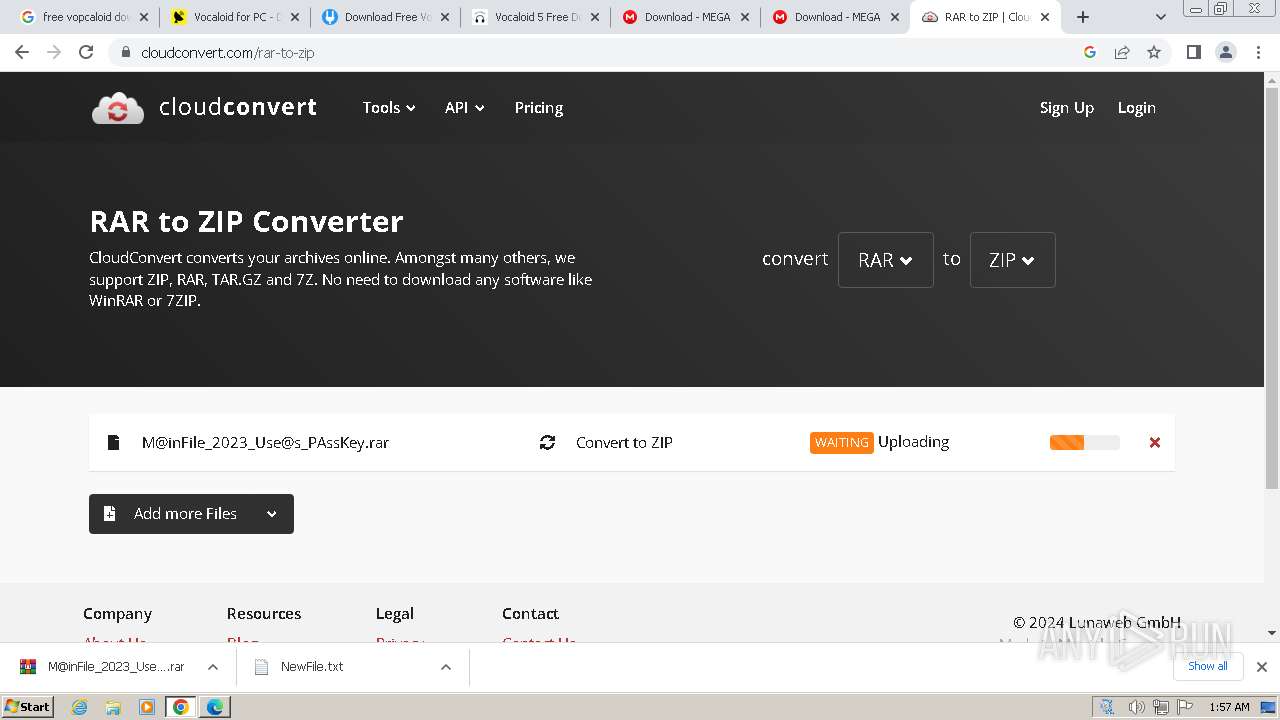Open the RAR source format dropdown
Viewport: 1280px width, 720px height.
(885, 260)
